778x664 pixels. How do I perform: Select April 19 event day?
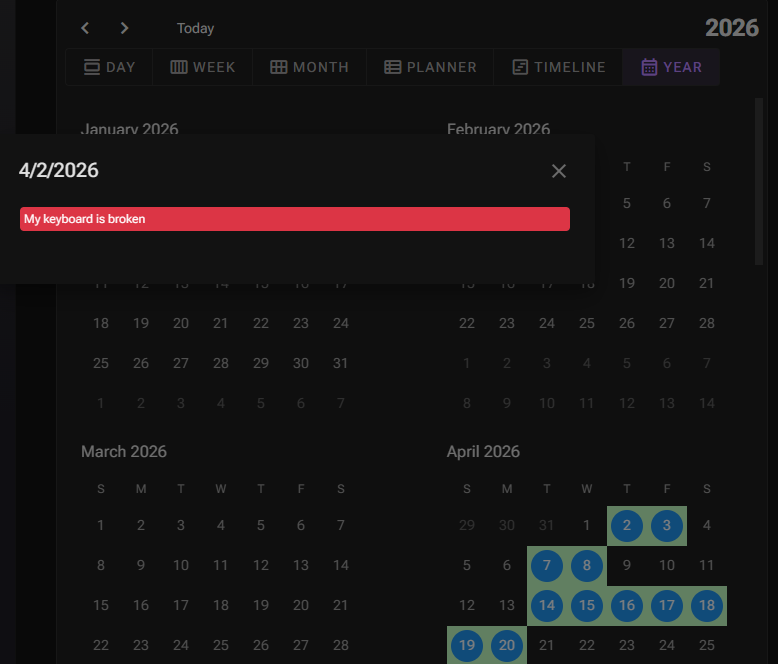pos(467,645)
